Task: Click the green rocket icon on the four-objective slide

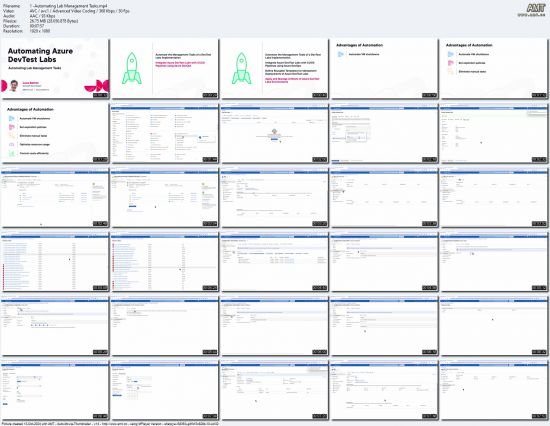Action: tap(241, 68)
